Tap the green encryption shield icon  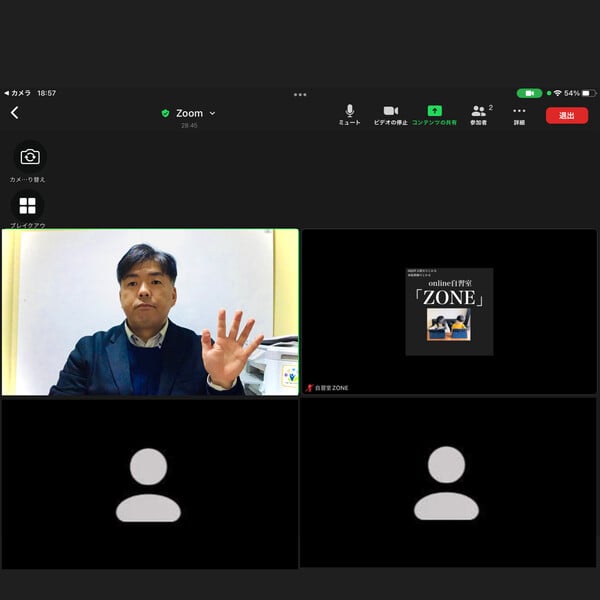point(165,114)
